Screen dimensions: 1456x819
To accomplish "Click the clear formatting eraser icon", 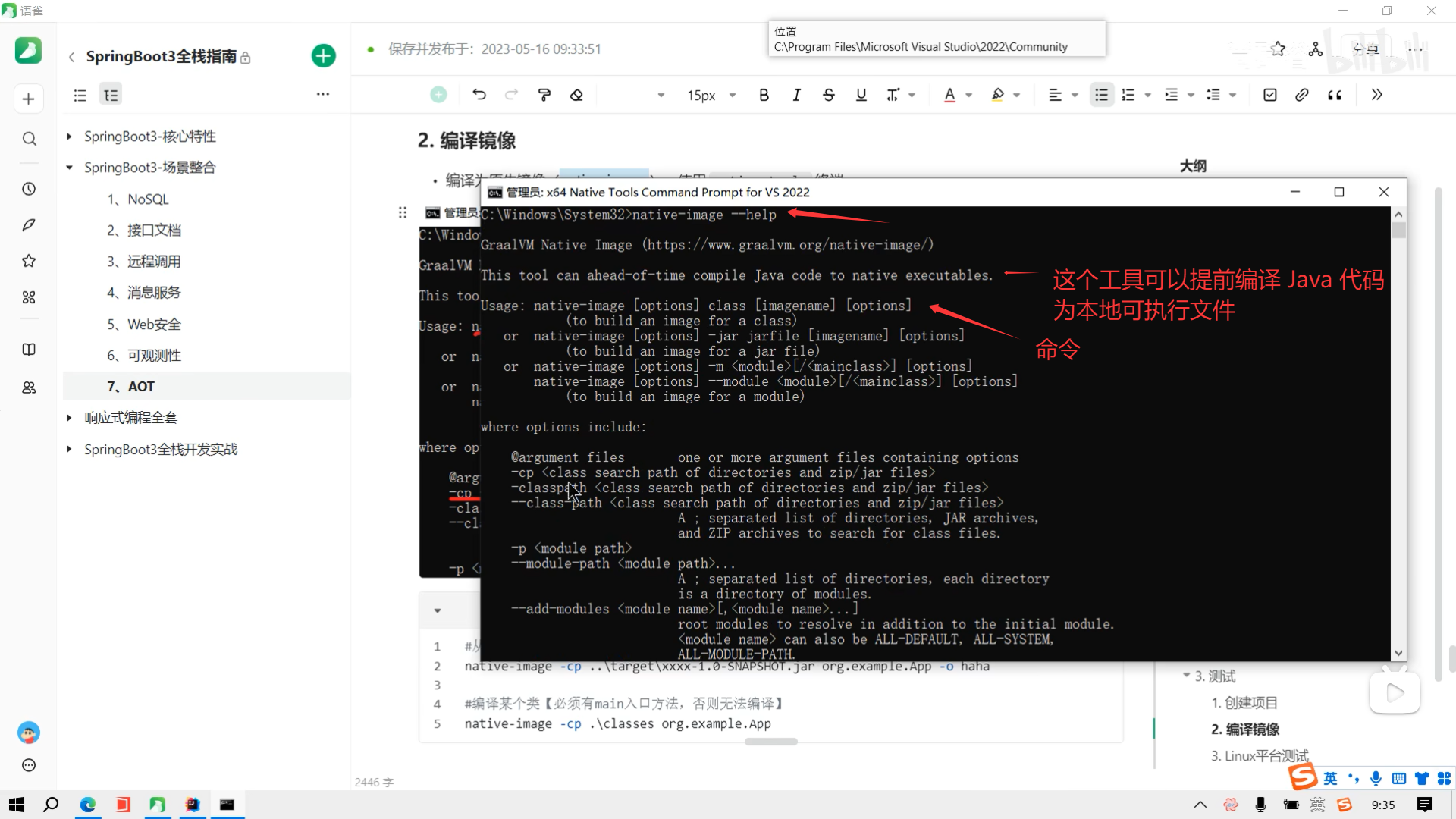I will (576, 95).
